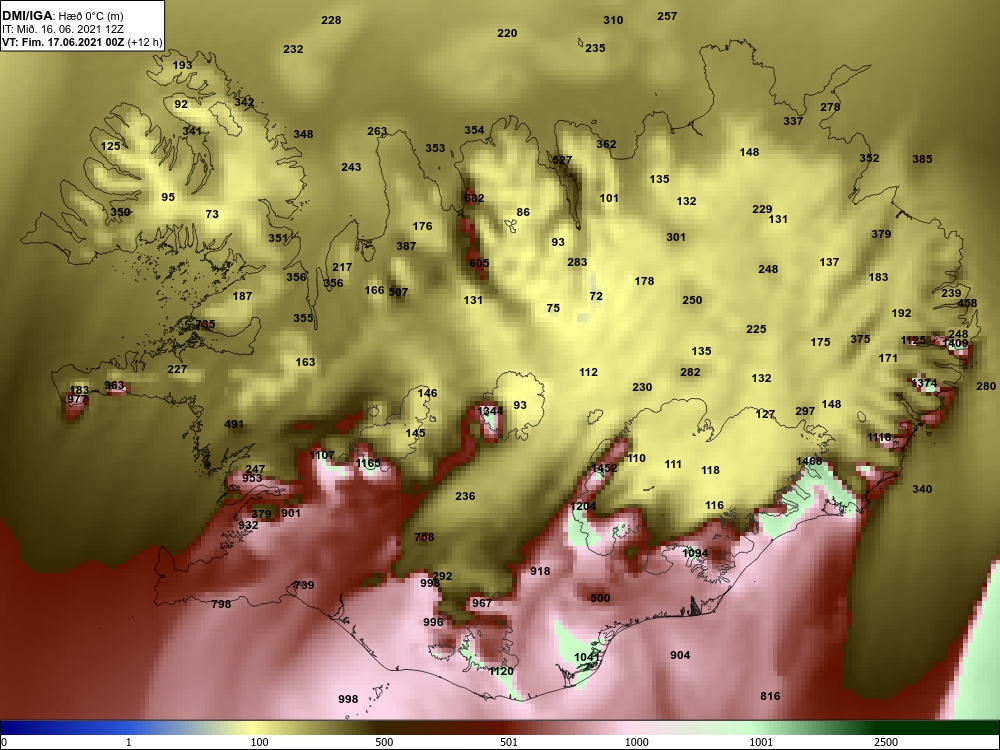The width and height of the screenshot is (1000, 750).
Task: Pick the value 932 on the map
Action: [248, 525]
